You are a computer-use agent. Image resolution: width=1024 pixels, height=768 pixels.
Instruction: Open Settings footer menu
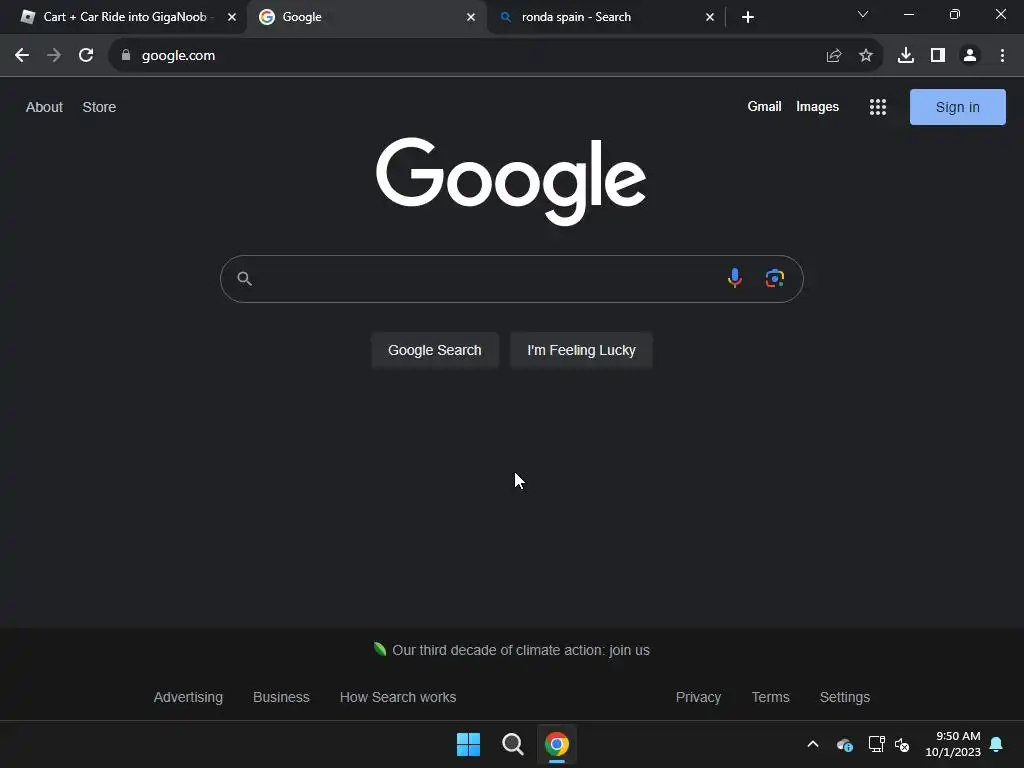click(844, 697)
